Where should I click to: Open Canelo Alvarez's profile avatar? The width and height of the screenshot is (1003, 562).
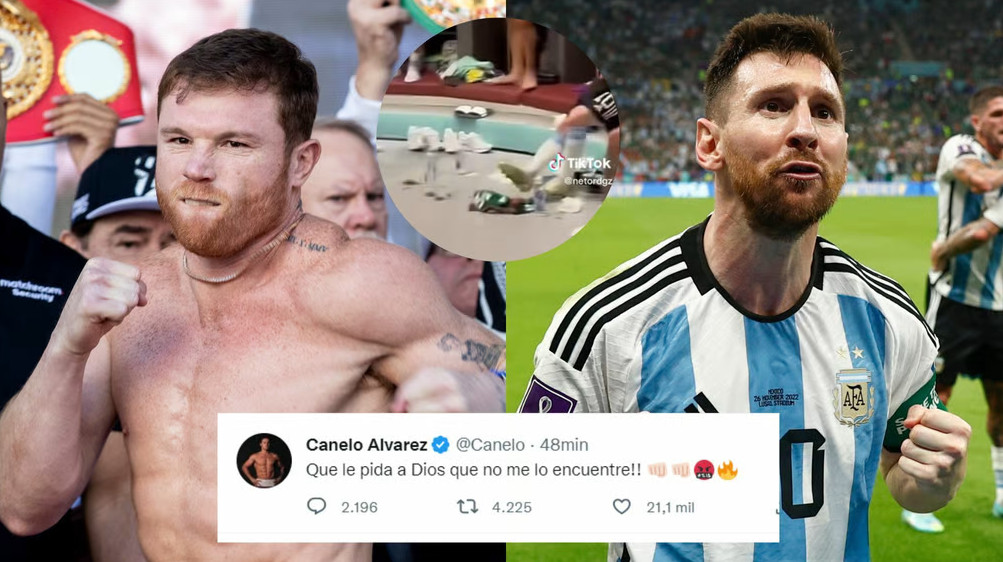coord(264,460)
